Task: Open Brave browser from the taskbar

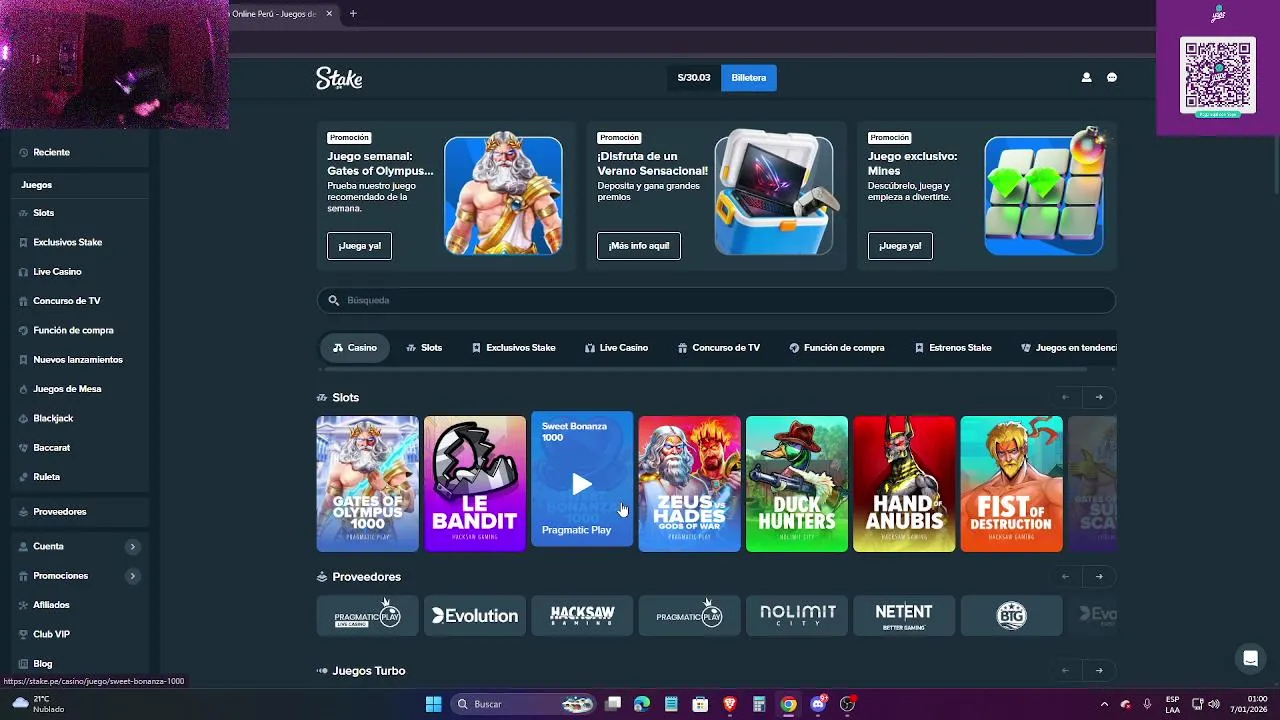Action: tap(730, 704)
